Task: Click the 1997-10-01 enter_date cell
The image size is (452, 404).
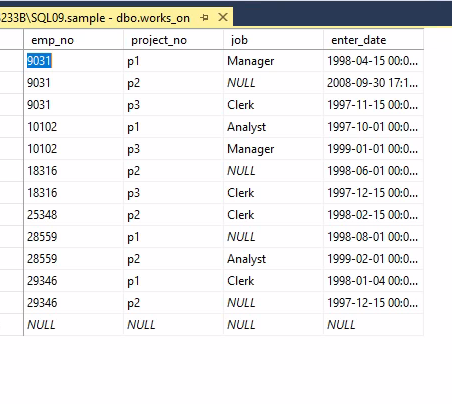Action: click(x=373, y=127)
